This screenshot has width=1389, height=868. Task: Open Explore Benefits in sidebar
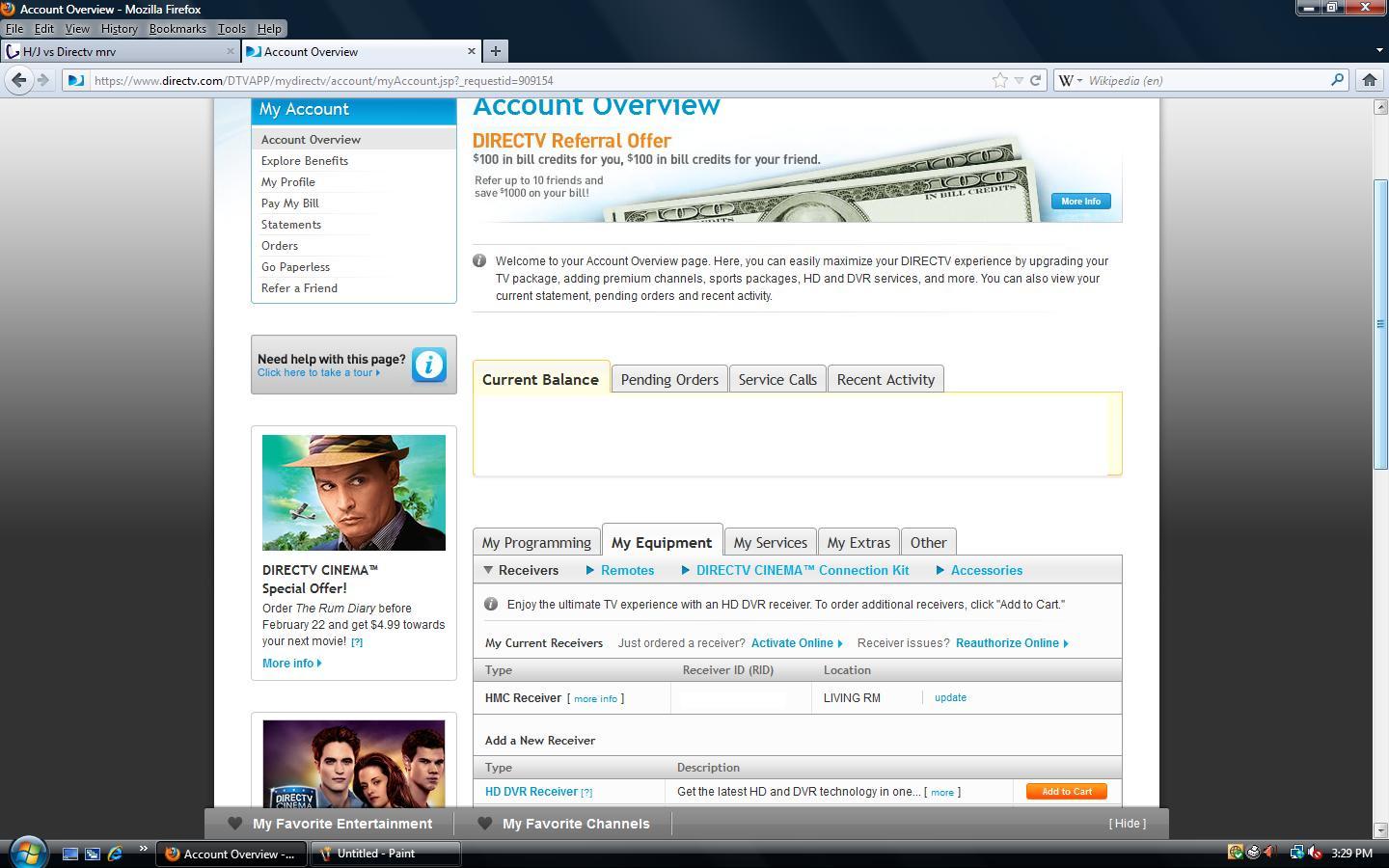tap(305, 161)
